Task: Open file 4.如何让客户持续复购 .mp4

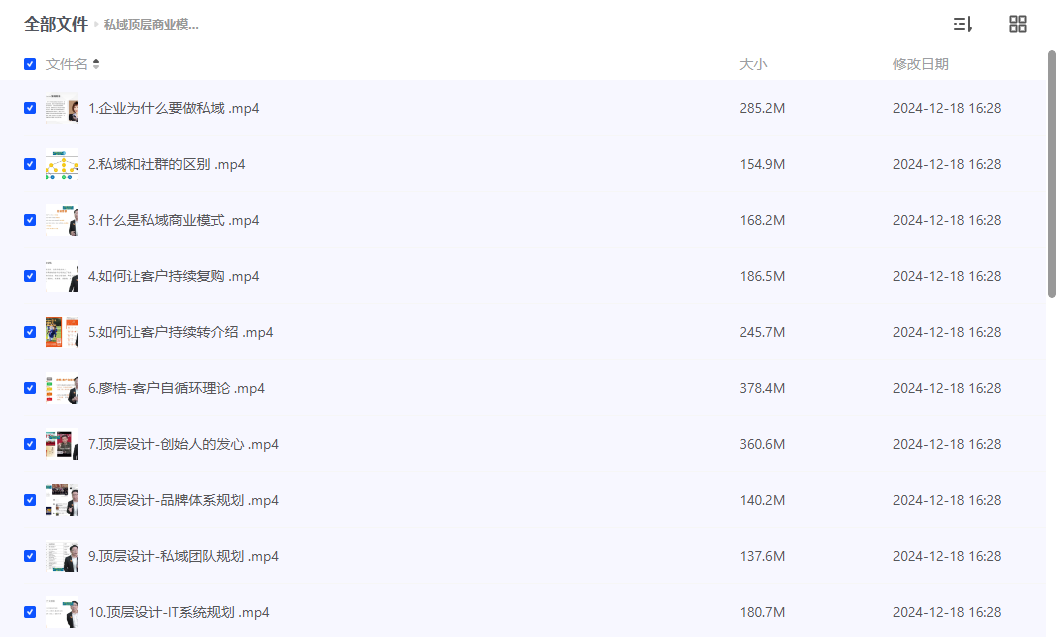Action: click(173, 276)
